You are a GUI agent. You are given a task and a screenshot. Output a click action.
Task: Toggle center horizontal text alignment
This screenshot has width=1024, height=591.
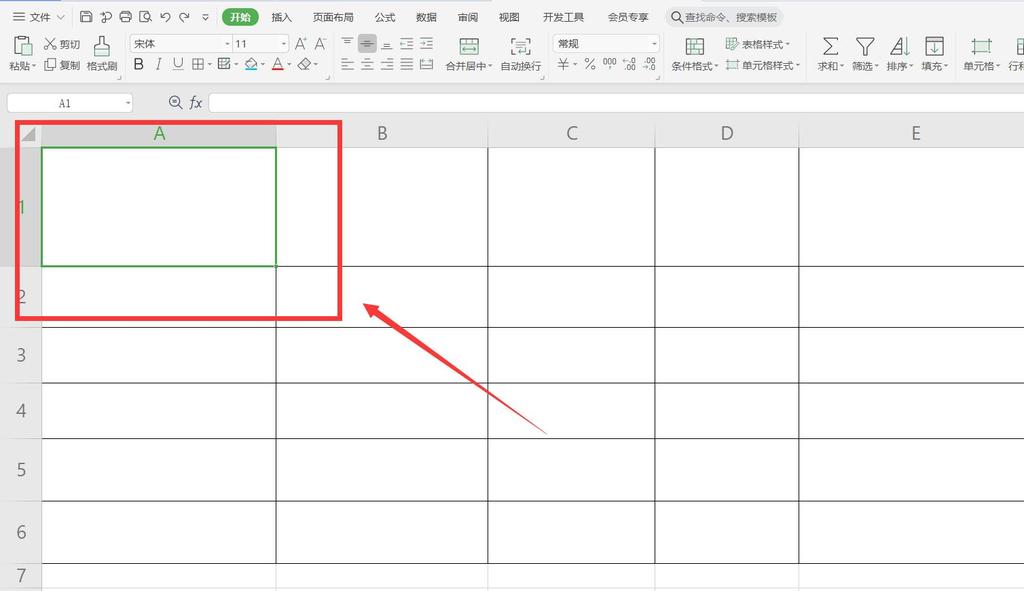367,64
